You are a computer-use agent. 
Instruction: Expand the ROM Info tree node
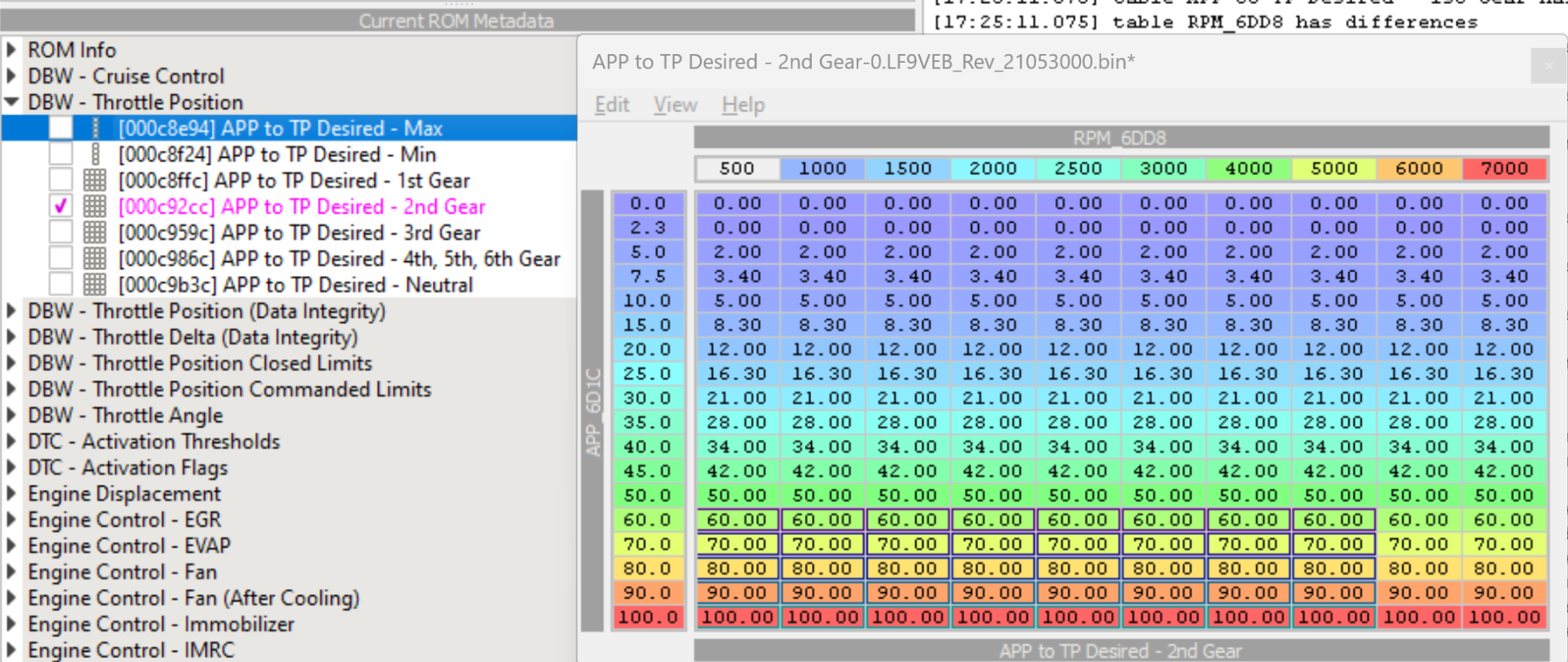click(x=12, y=49)
